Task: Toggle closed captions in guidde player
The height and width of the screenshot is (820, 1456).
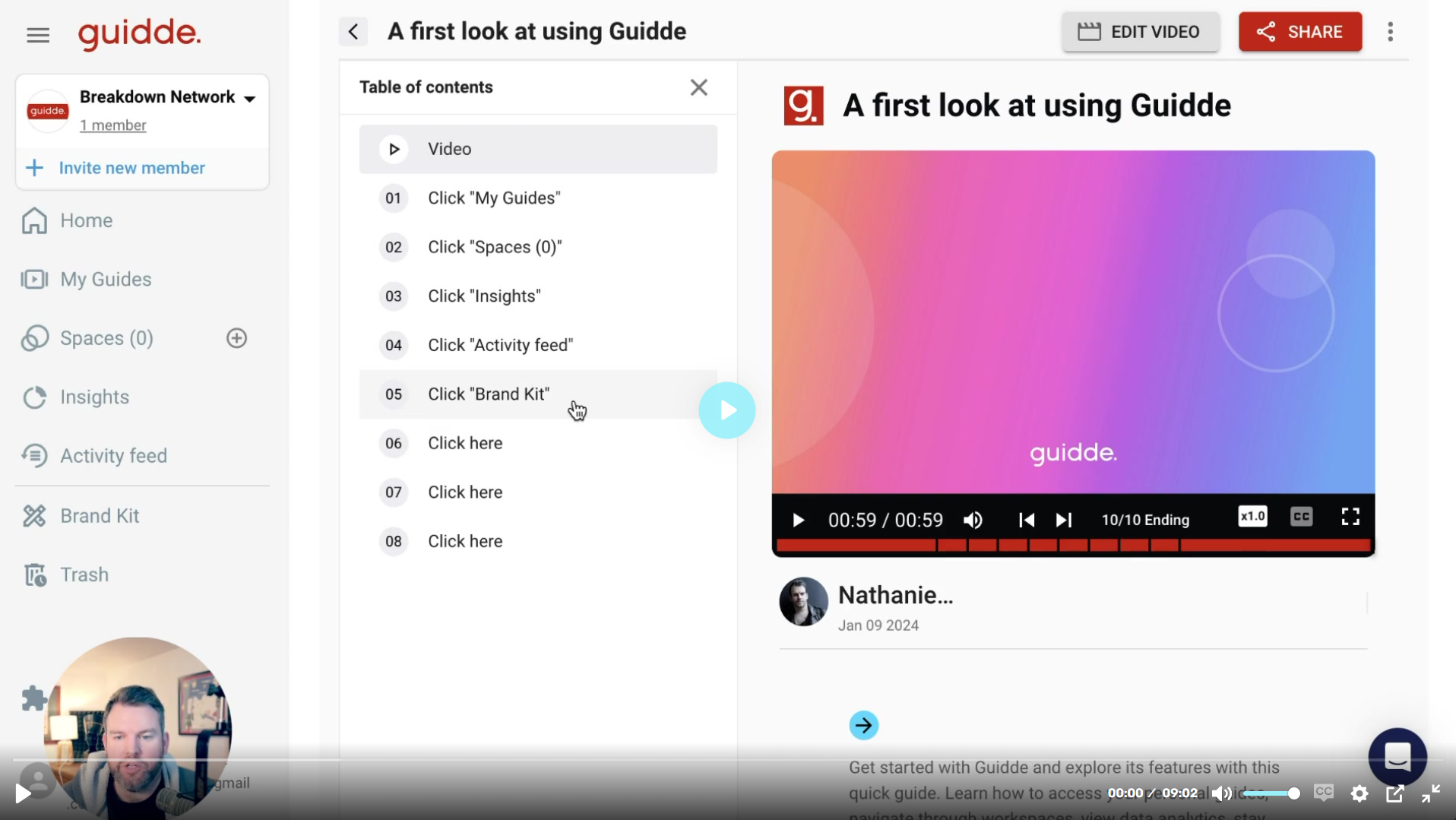Action: pos(1301,517)
